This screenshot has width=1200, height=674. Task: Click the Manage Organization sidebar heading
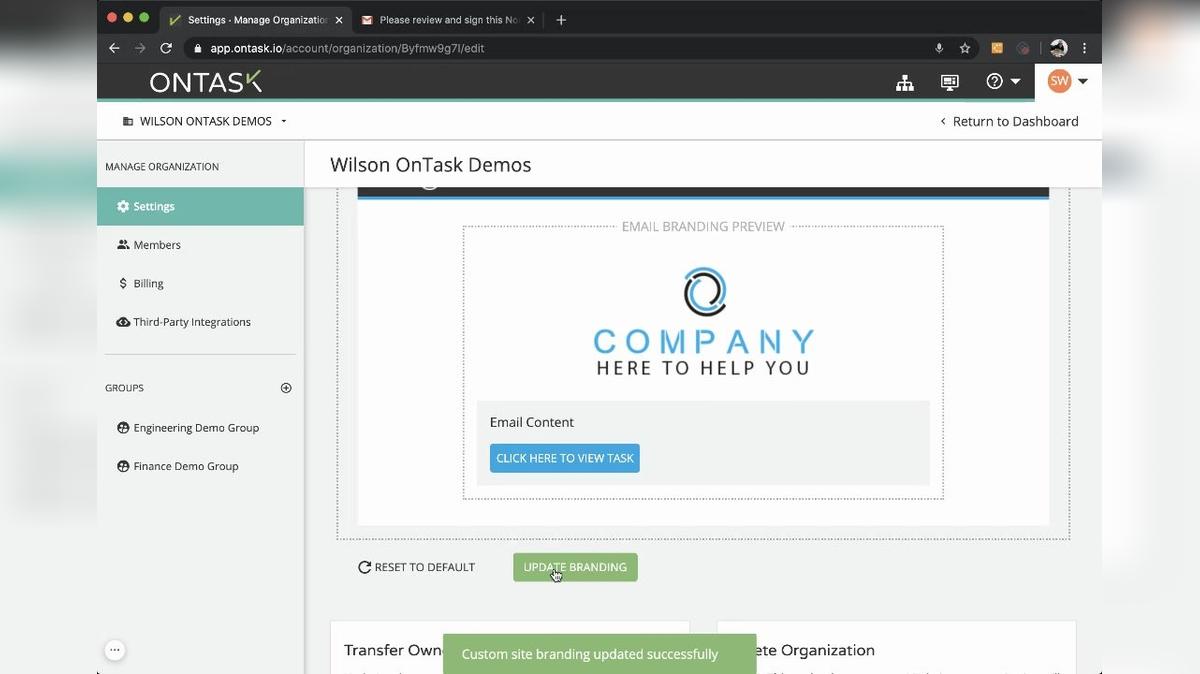click(162, 167)
